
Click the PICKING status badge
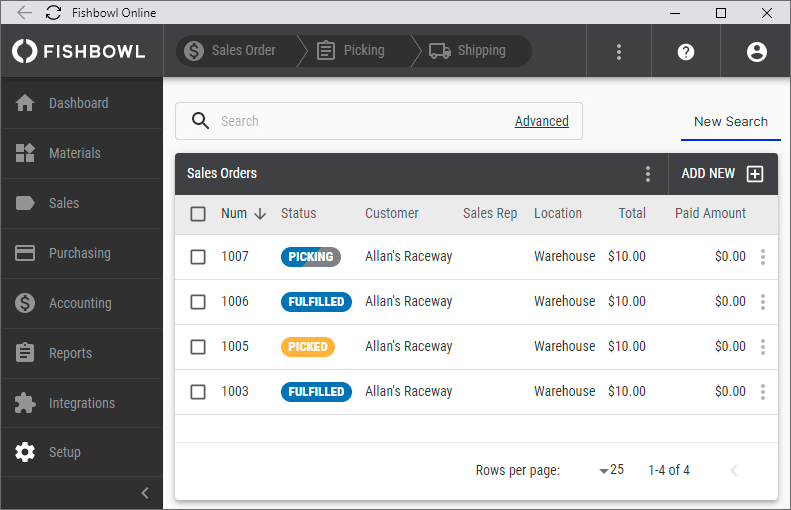[311, 257]
